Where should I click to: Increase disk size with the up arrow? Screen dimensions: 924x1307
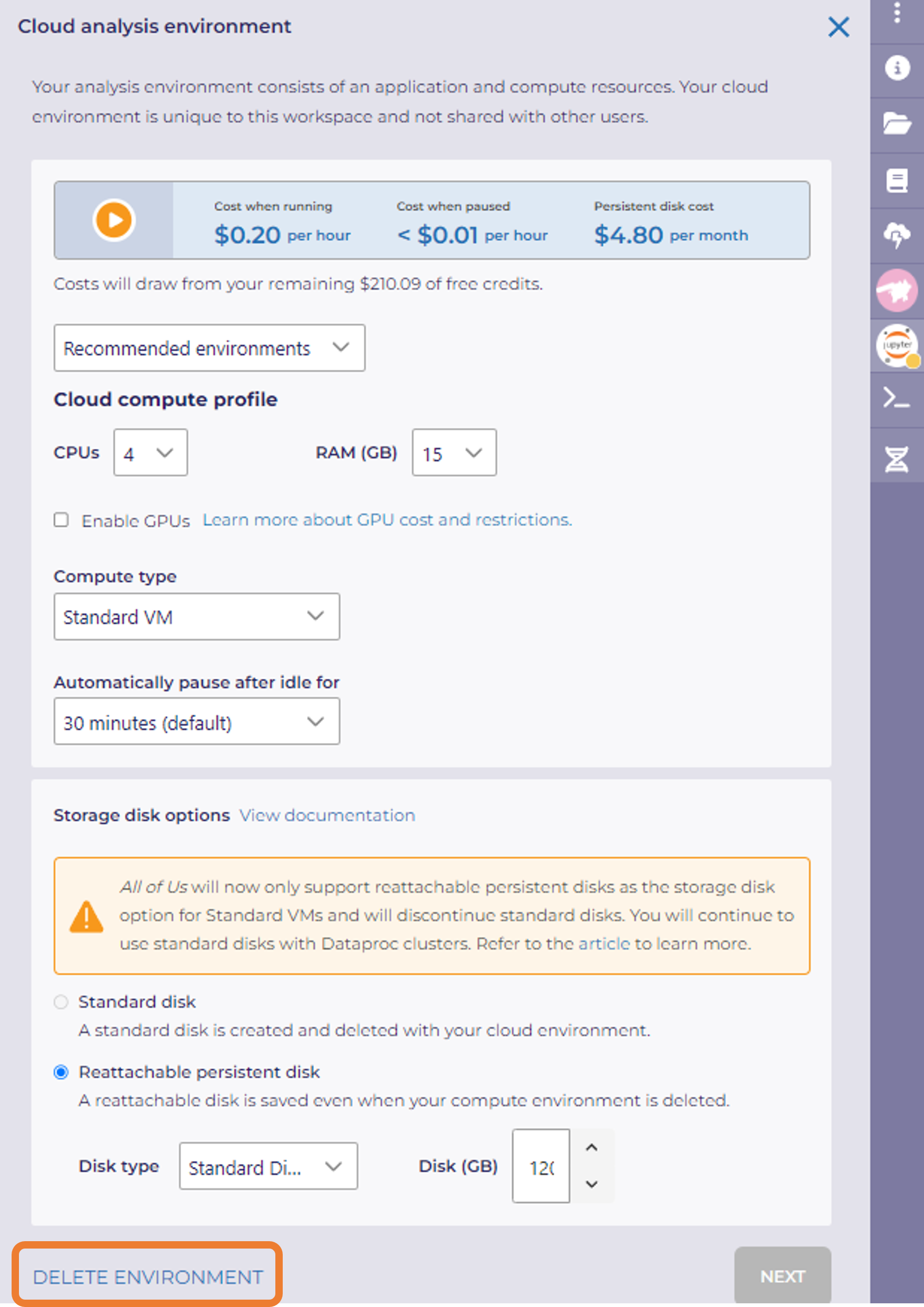(x=592, y=1147)
